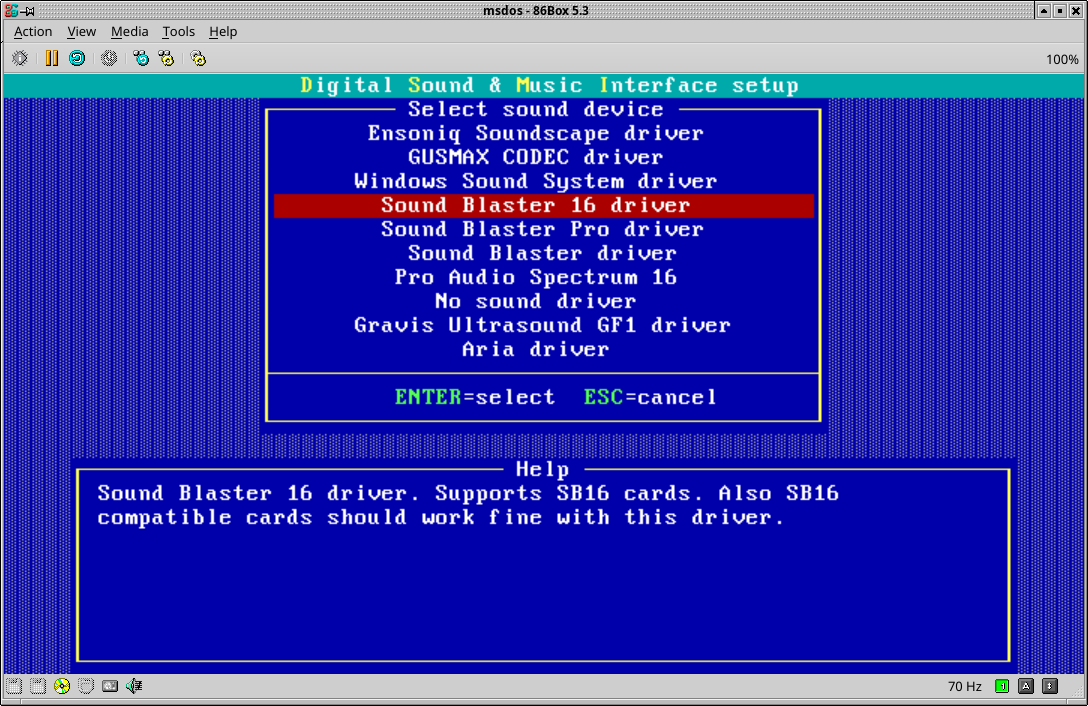
Task: Click the speaker sound icon in status bar
Action: point(134,686)
